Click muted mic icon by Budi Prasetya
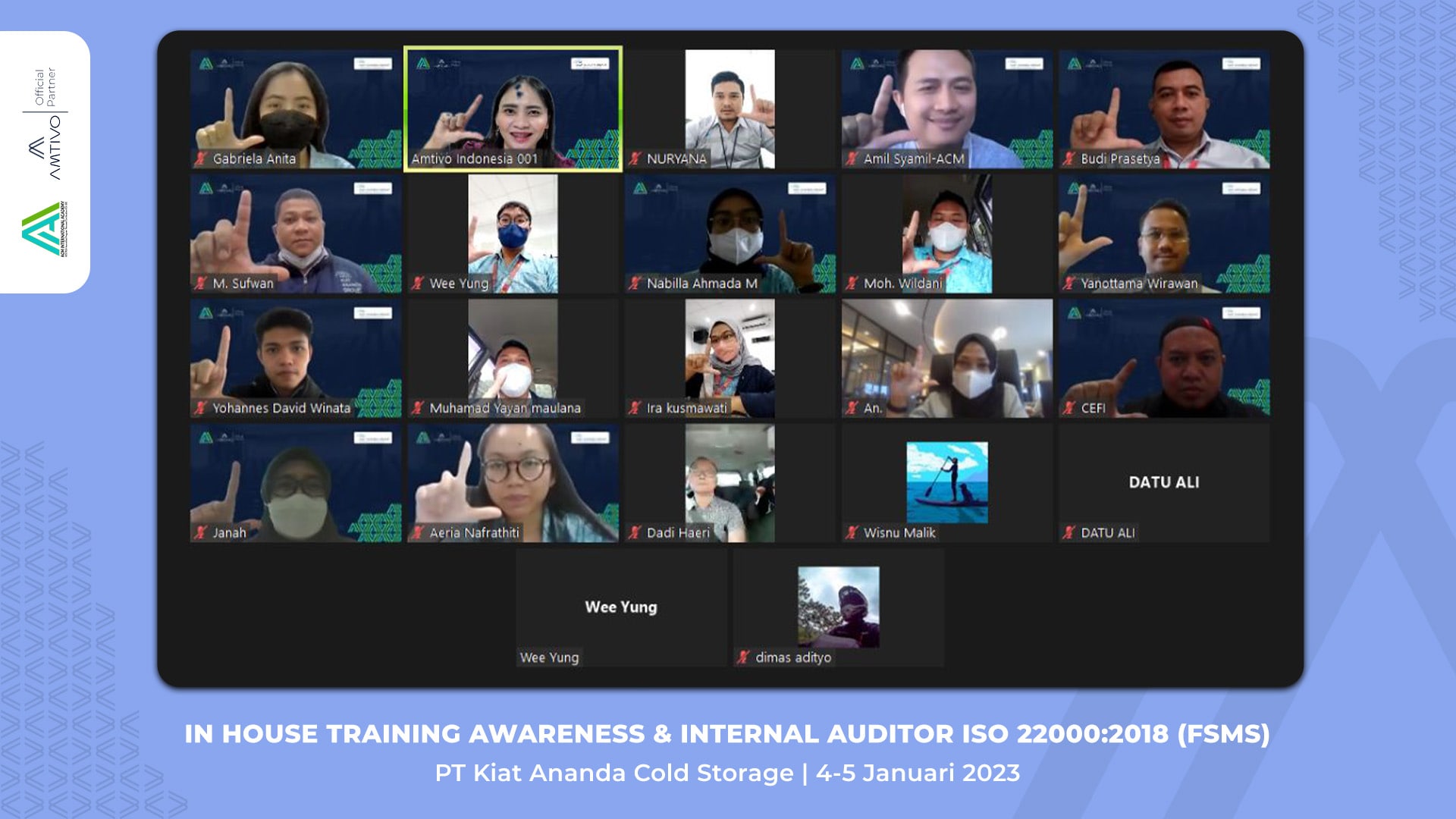This screenshot has height=819, width=1456. [1069, 158]
